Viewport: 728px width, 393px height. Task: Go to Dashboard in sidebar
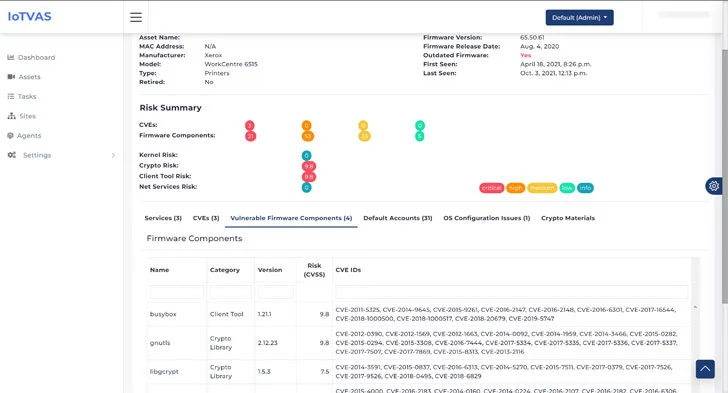36,58
